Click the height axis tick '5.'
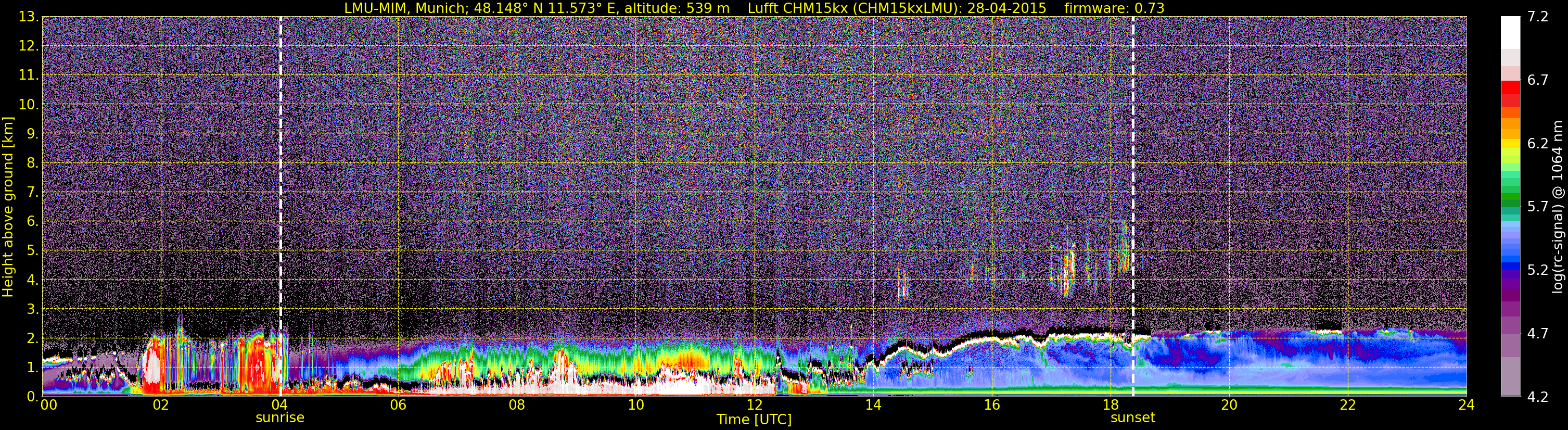 (x=33, y=250)
